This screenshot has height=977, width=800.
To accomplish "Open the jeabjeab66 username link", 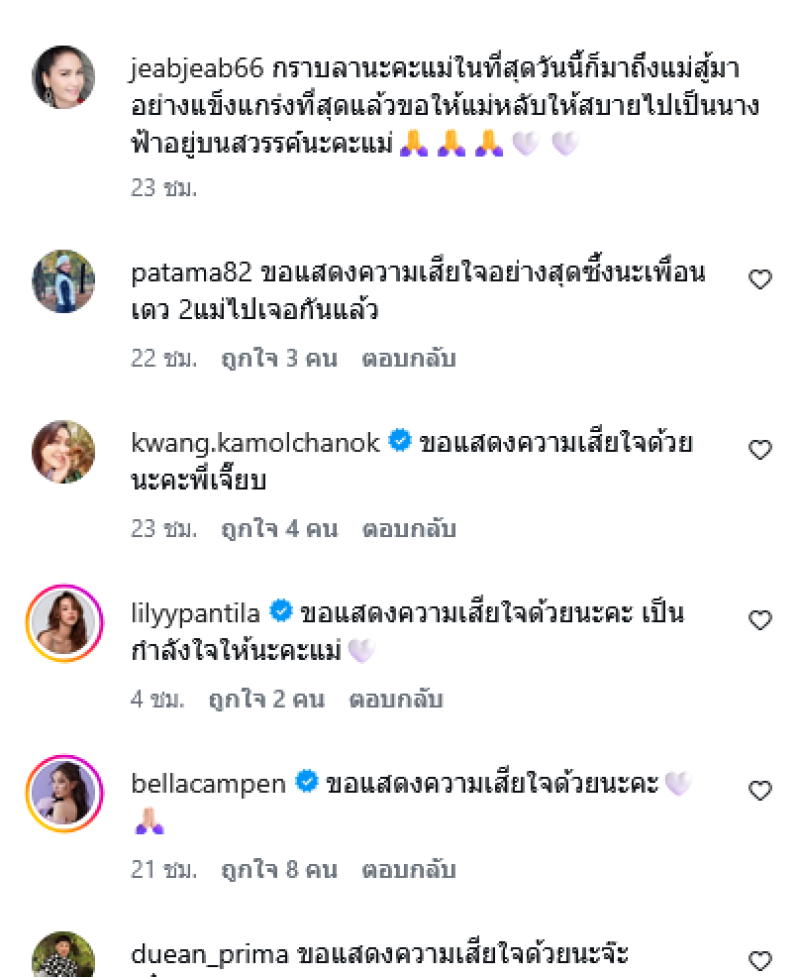I will tap(197, 69).
